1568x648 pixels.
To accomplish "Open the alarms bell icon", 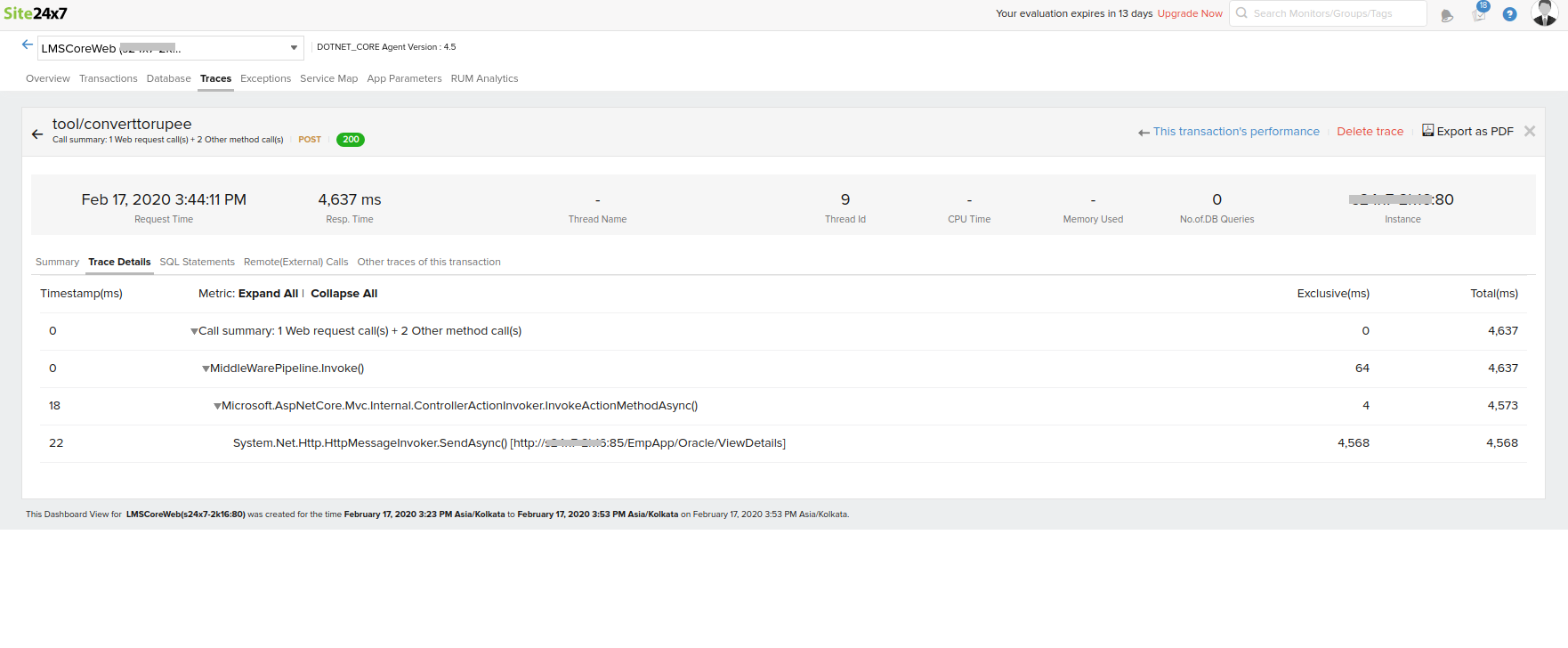I will tap(1447, 15).
